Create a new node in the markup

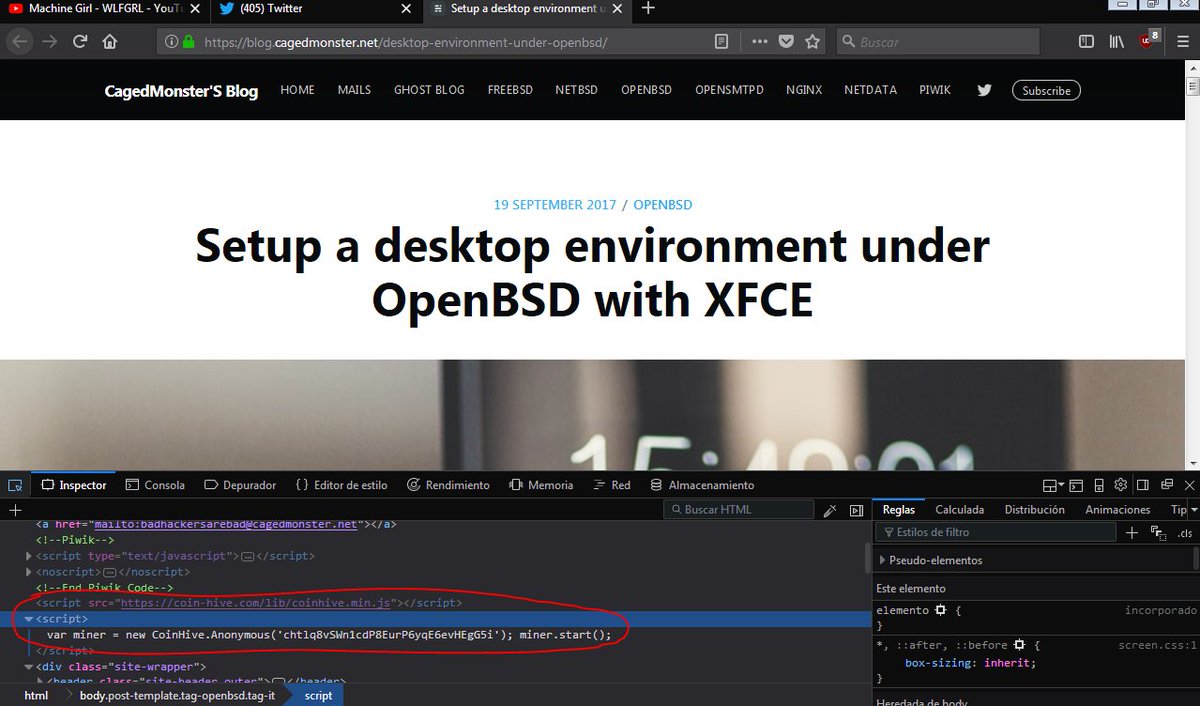click(x=15, y=510)
